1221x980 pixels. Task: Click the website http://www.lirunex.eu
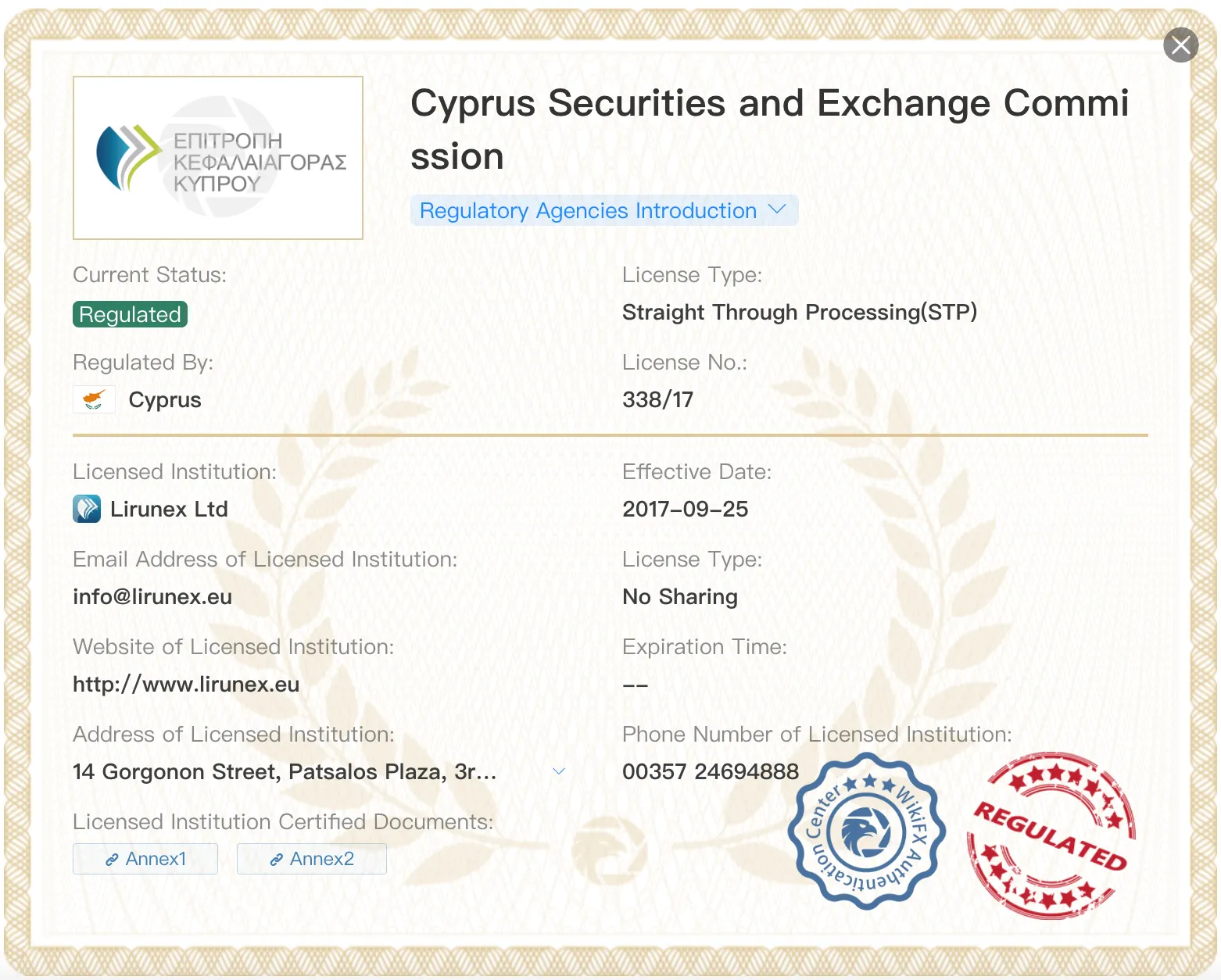pos(186,685)
